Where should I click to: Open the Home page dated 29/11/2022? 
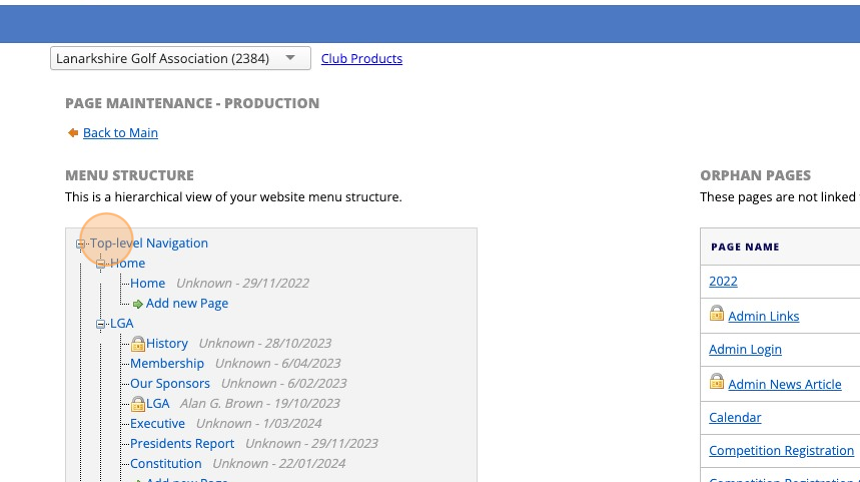148,283
